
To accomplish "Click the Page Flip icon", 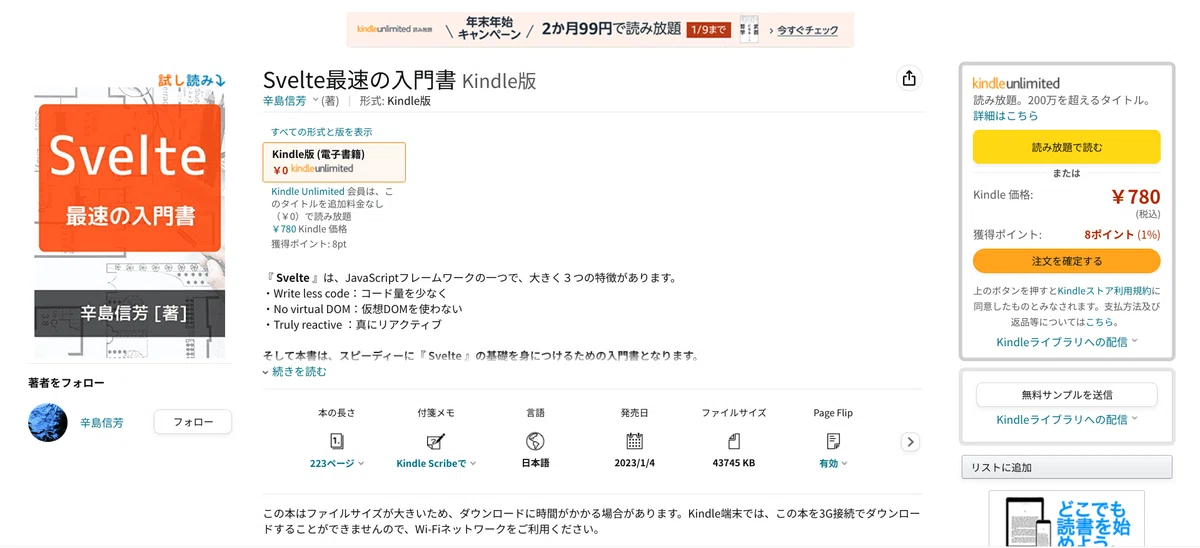I will [833, 441].
